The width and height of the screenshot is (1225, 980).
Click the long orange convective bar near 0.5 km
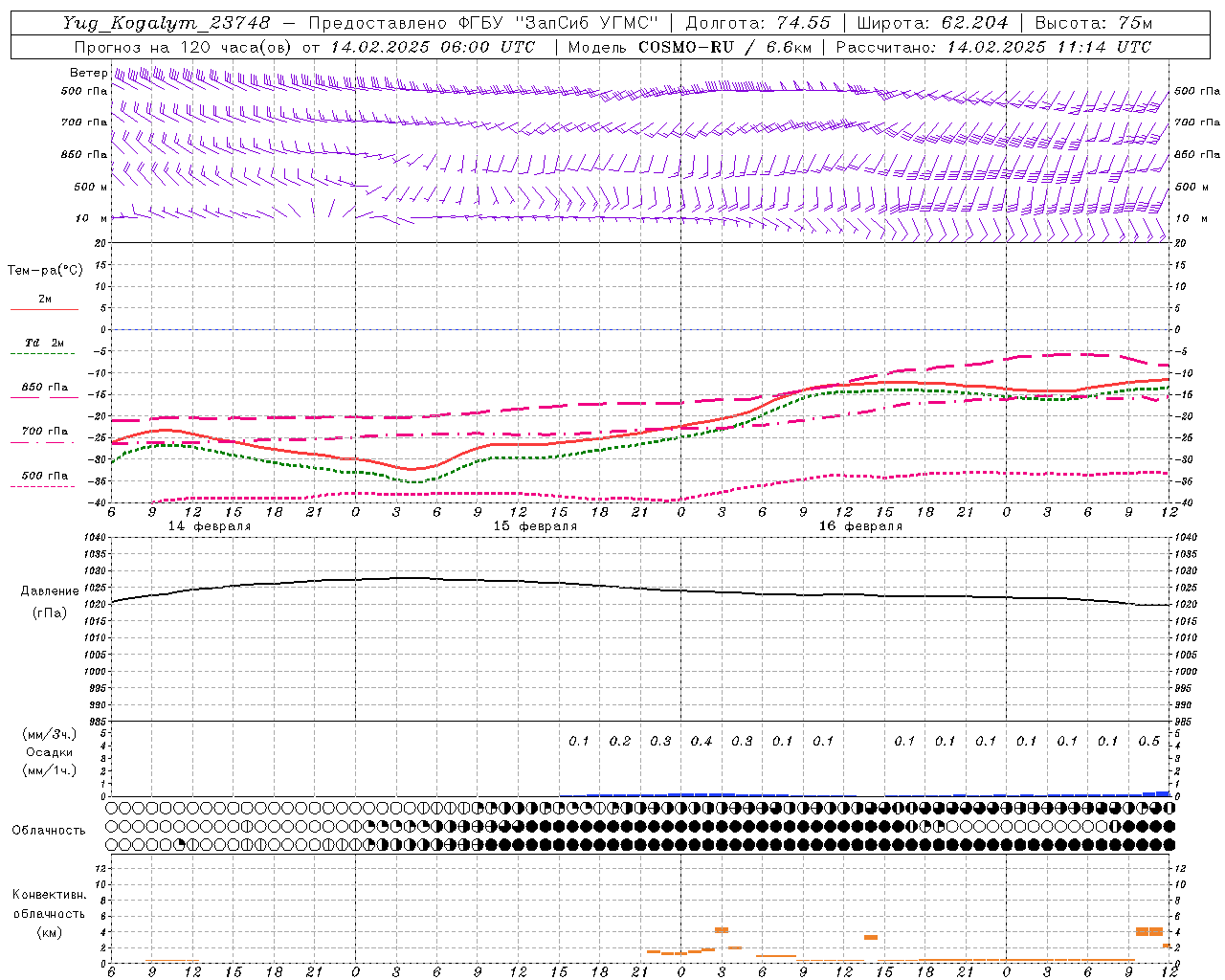[x=1026, y=960]
